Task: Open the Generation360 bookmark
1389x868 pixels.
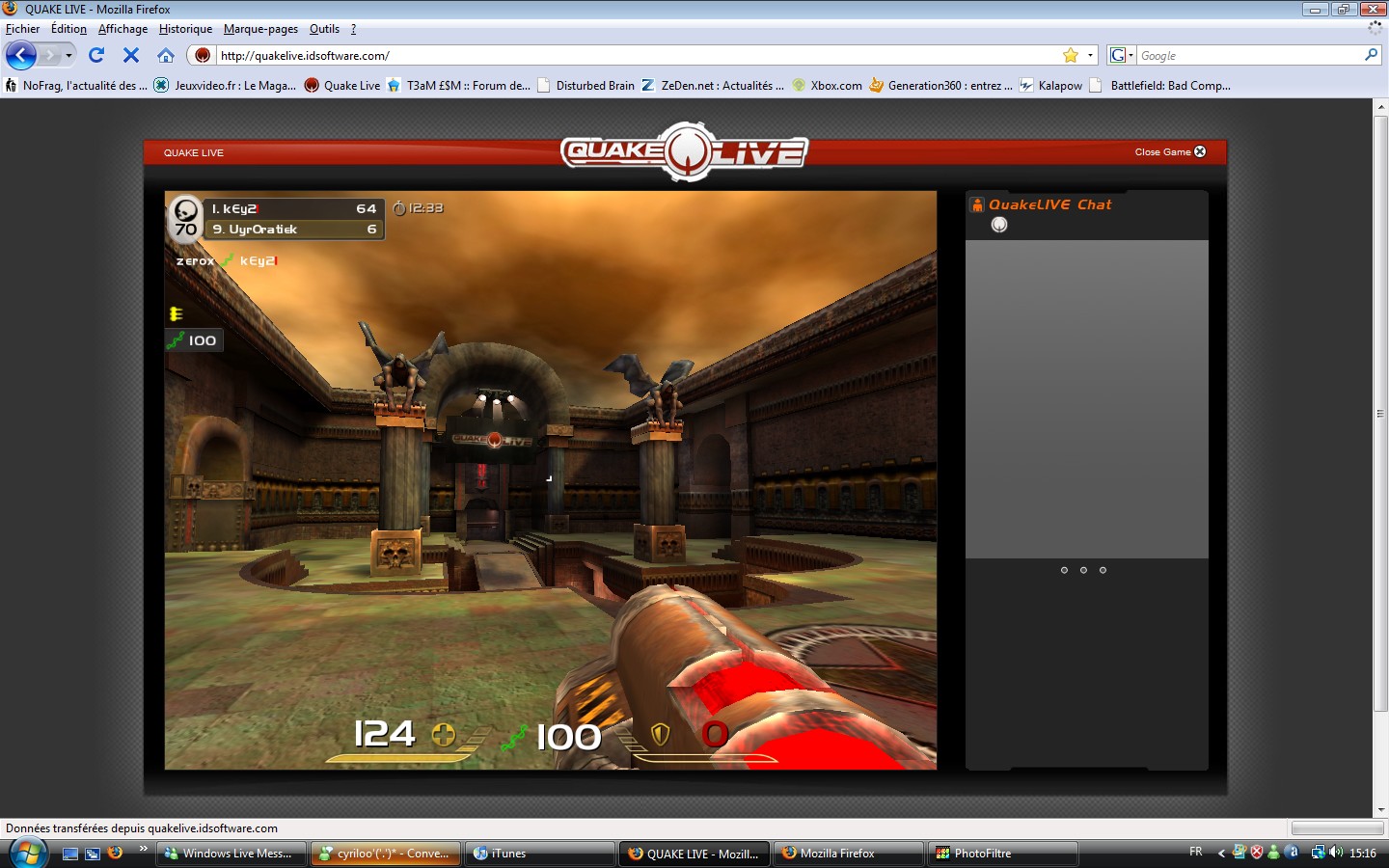Action: (x=940, y=85)
